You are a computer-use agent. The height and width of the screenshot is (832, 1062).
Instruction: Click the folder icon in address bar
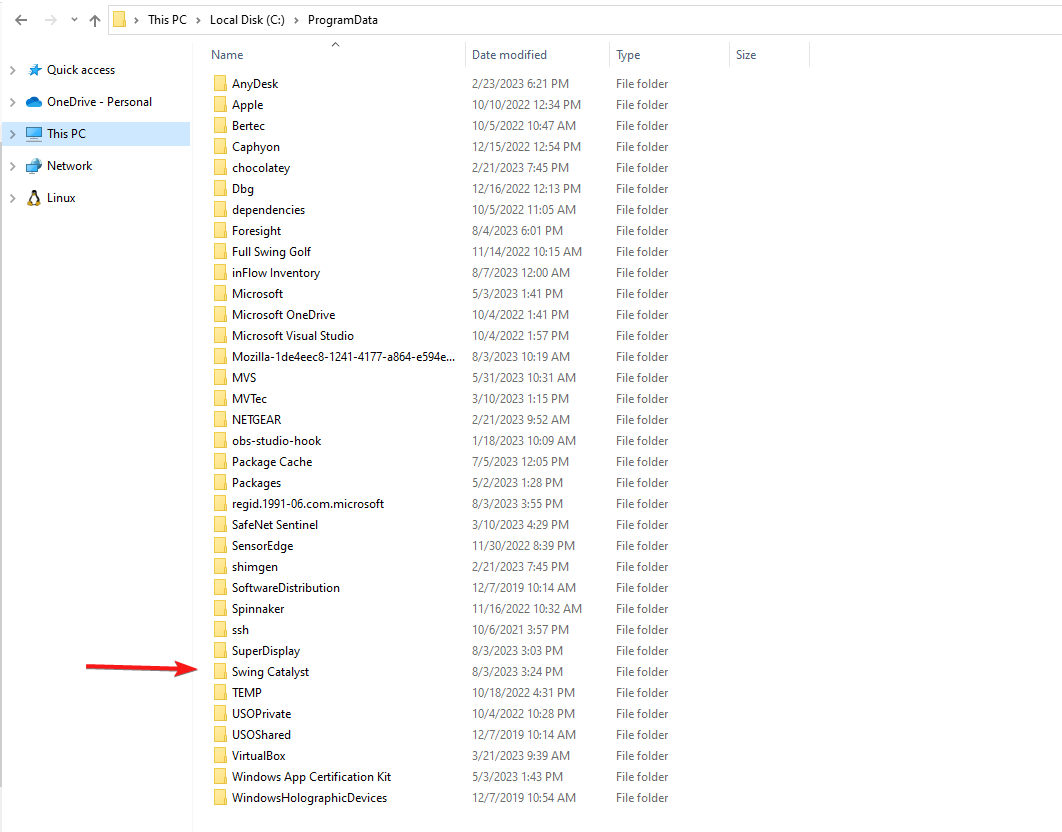pos(119,20)
